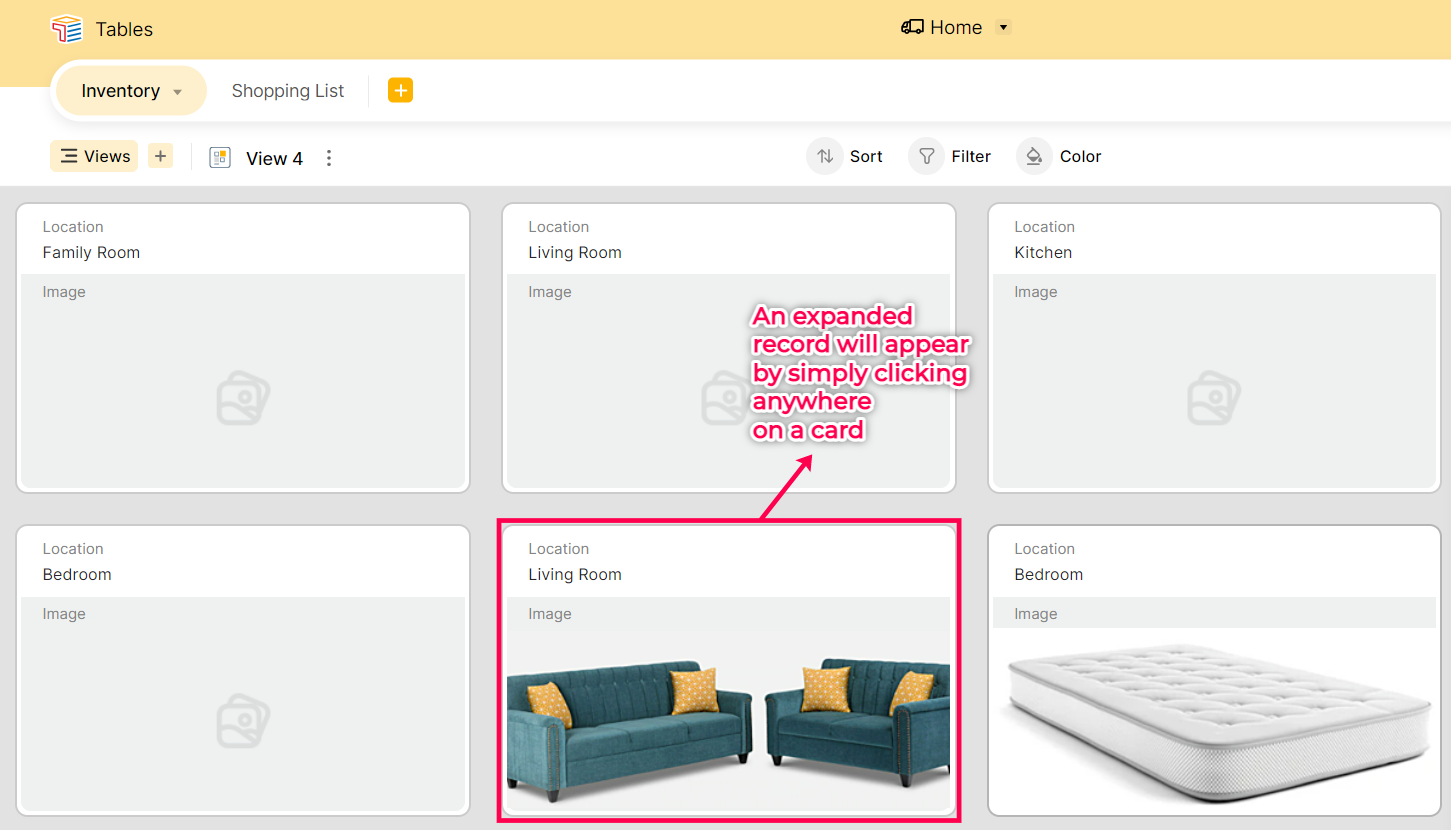Click the Color paint bucket icon
The height and width of the screenshot is (830, 1451).
pos(1034,156)
